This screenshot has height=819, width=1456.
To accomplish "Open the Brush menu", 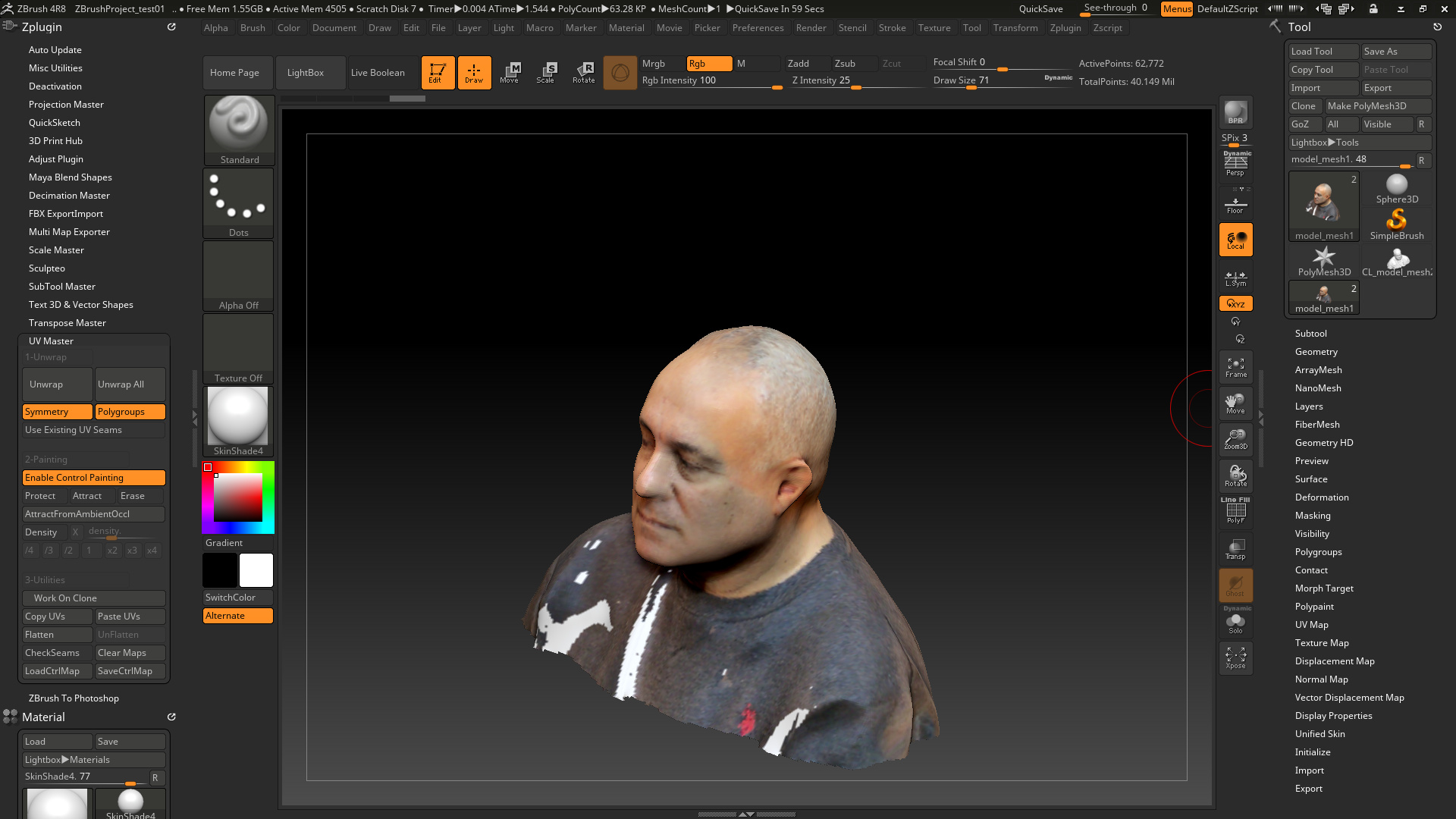I will (253, 28).
